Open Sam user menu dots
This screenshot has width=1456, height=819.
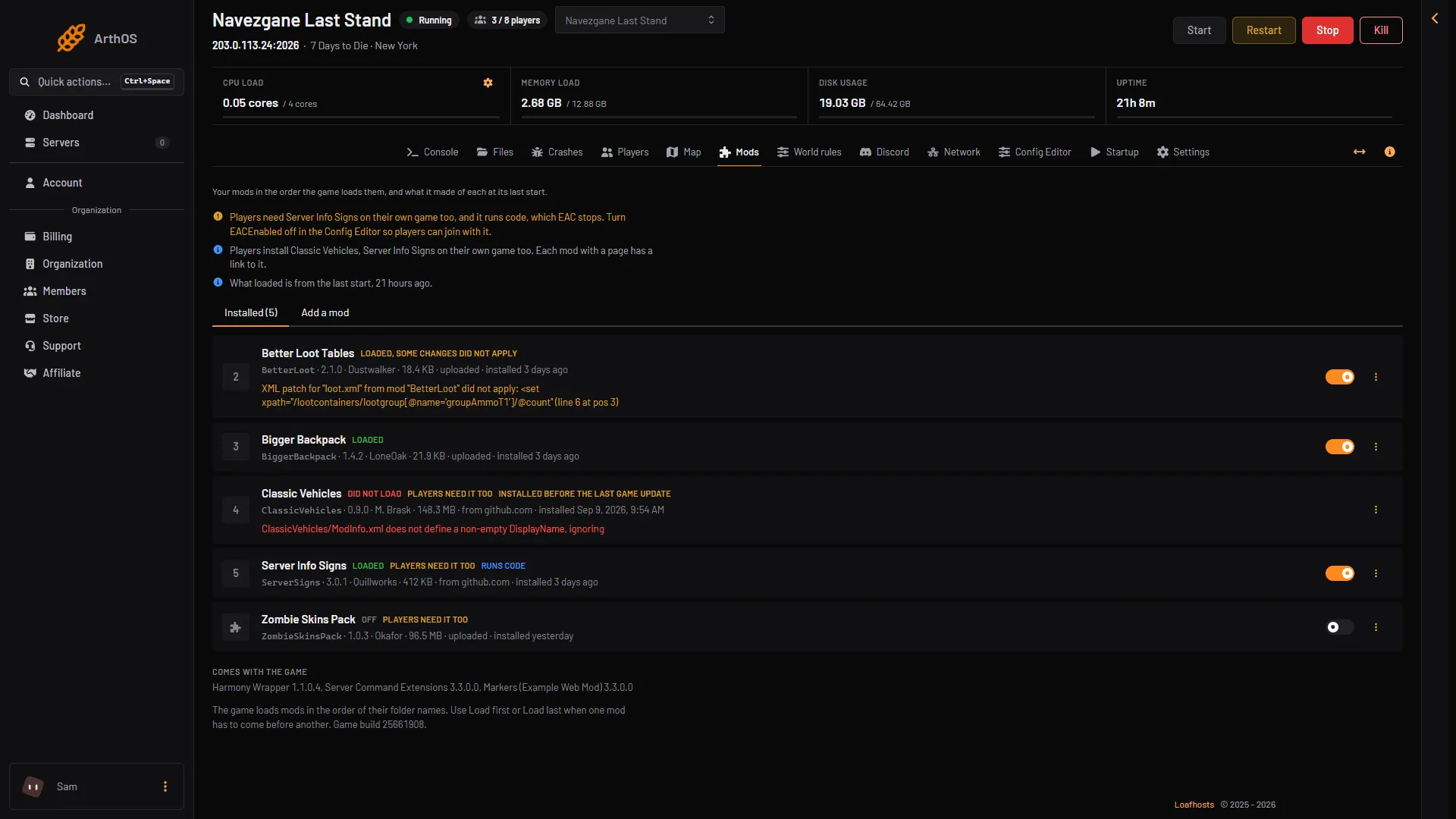click(x=165, y=786)
